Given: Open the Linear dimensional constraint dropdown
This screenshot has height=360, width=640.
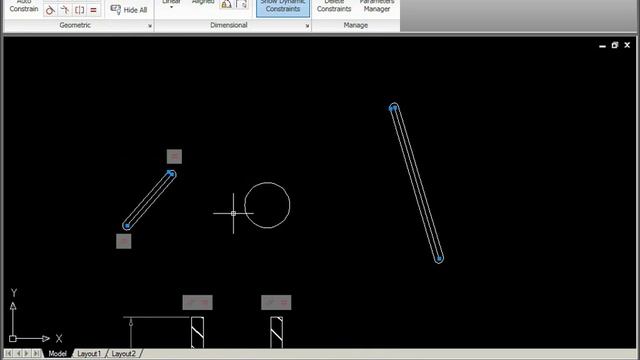Looking at the screenshot, I should (171, 5).
